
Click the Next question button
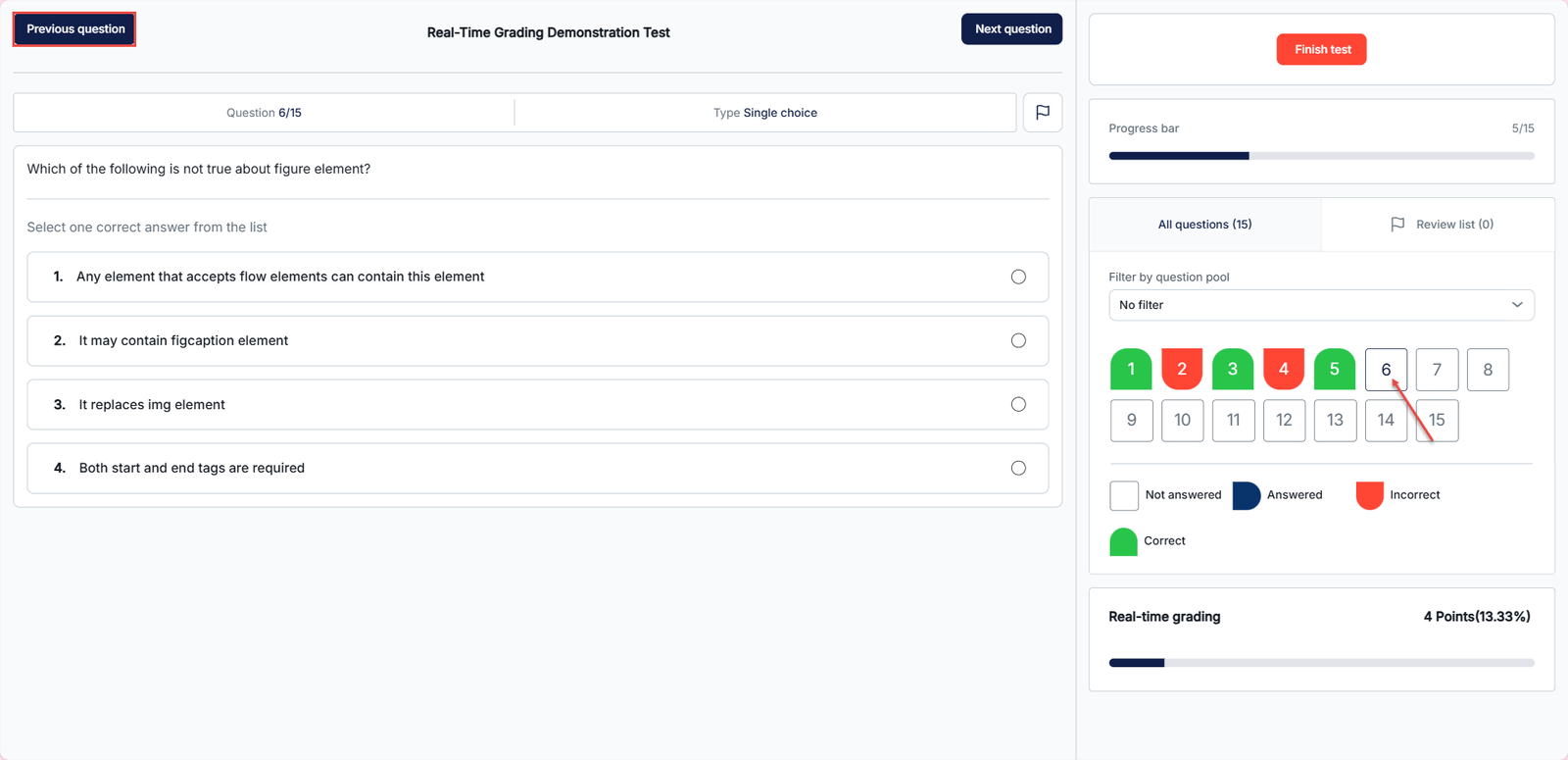(1011, 29)
